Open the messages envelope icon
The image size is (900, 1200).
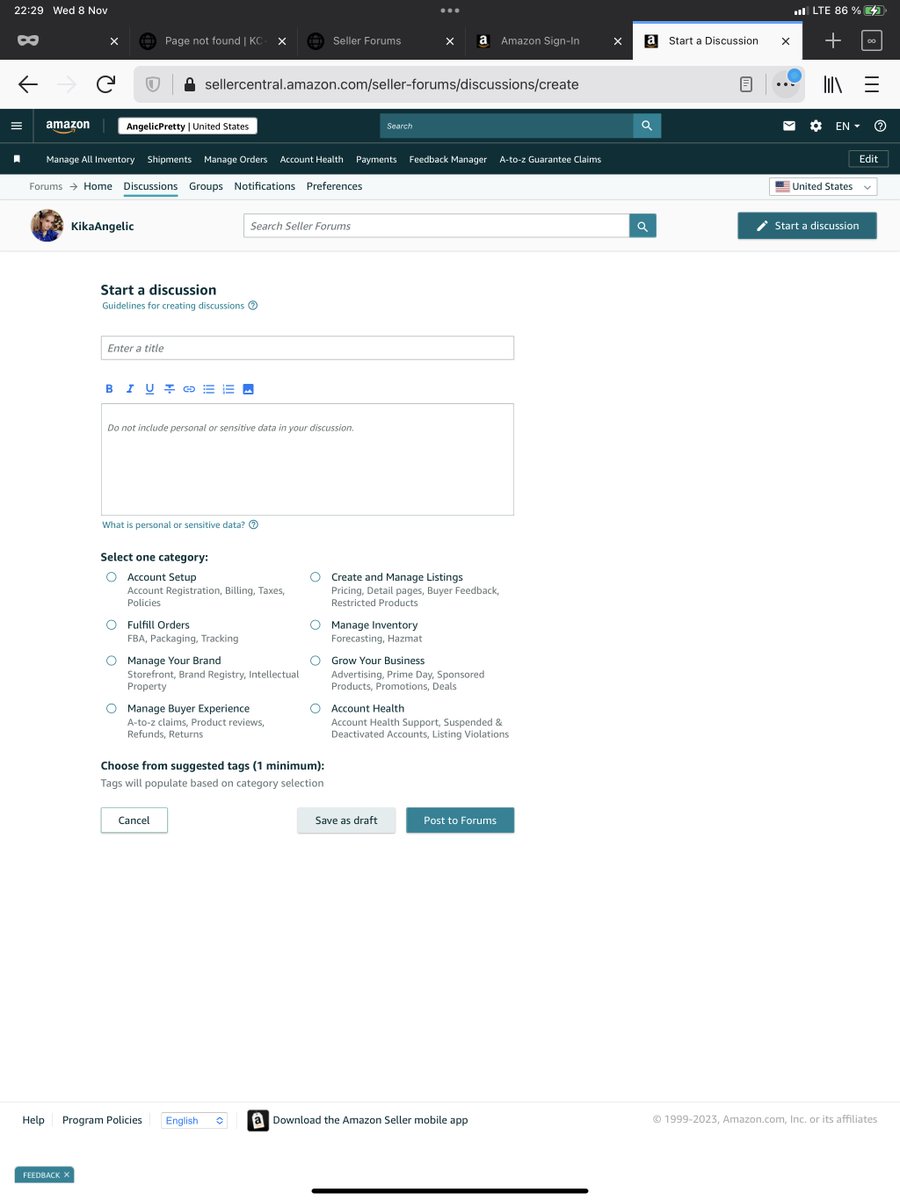point(789,126)
